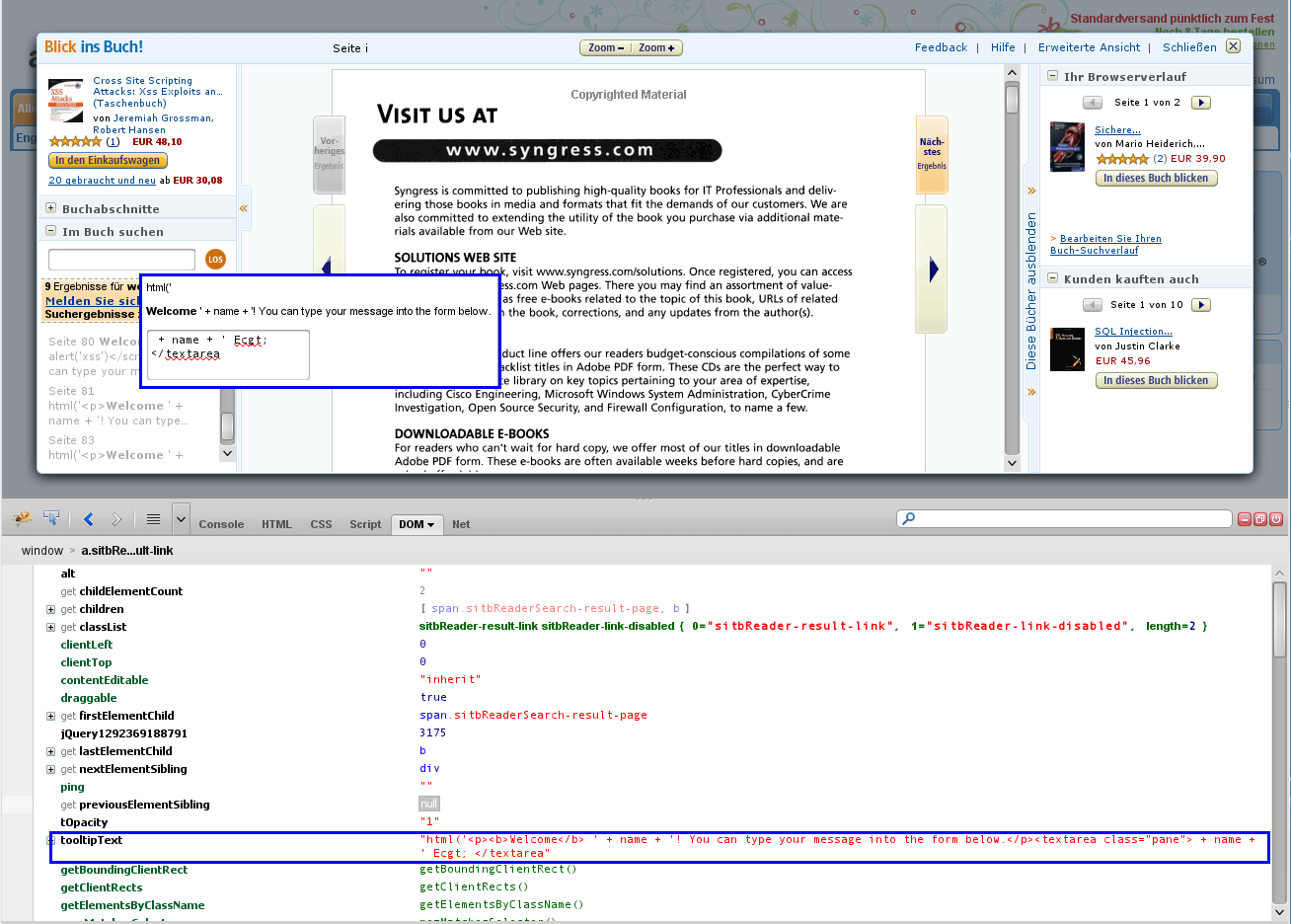Expand the children property row

click(51, 609)
